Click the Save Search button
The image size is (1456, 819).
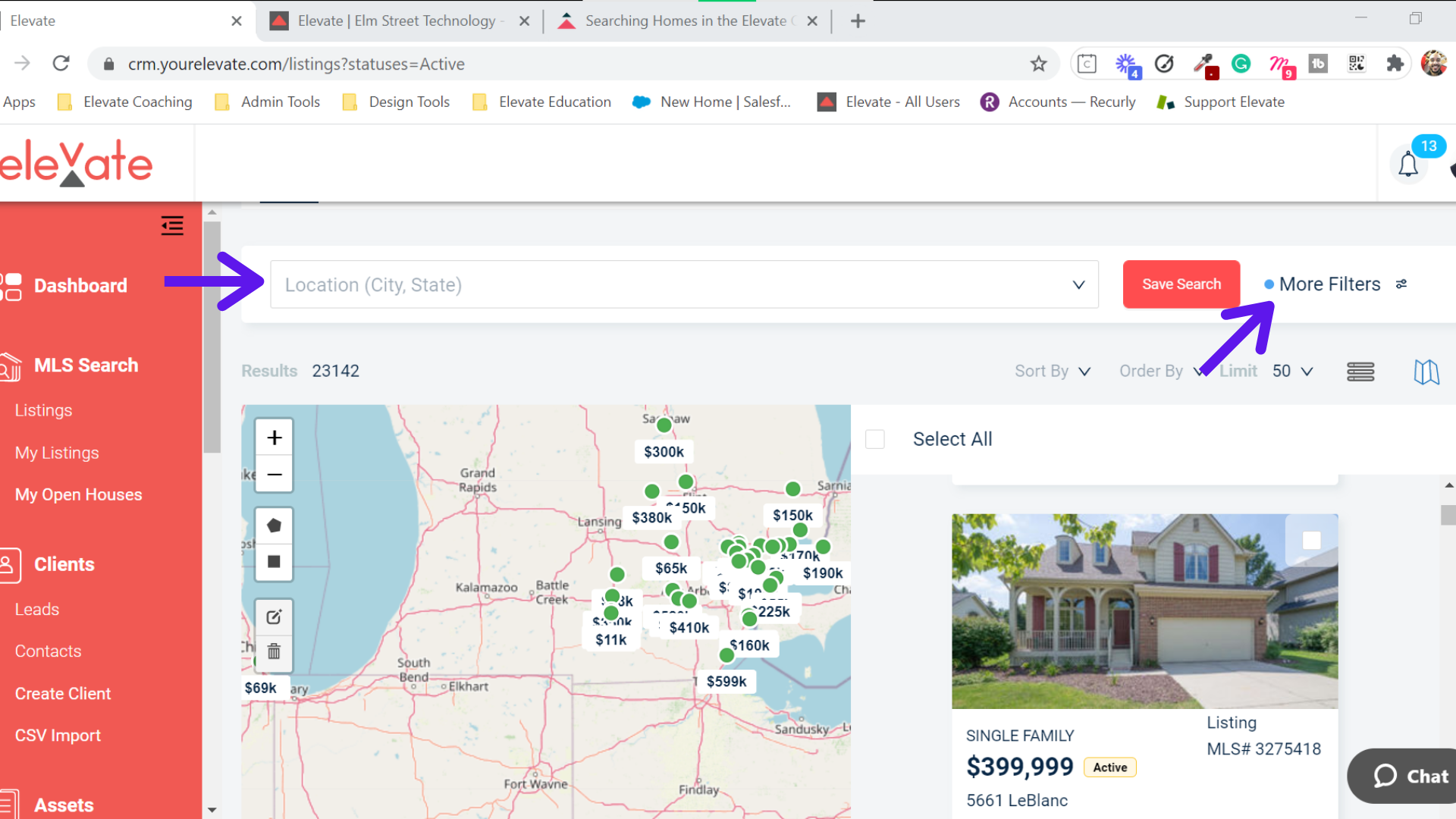[1181, 284]
